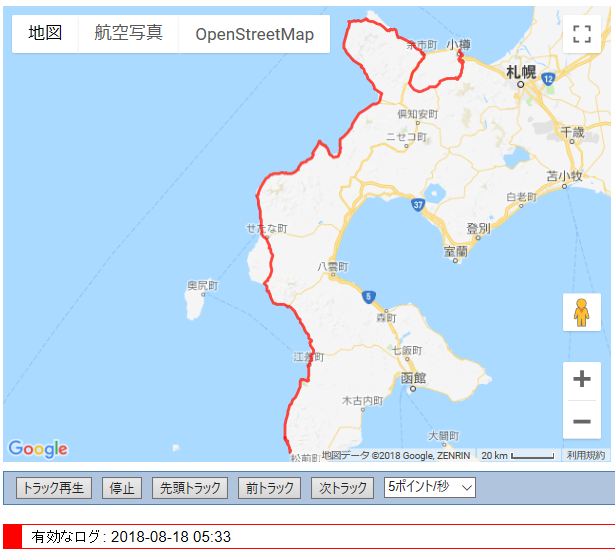Click the 20 km map scale

coord(517,455)
